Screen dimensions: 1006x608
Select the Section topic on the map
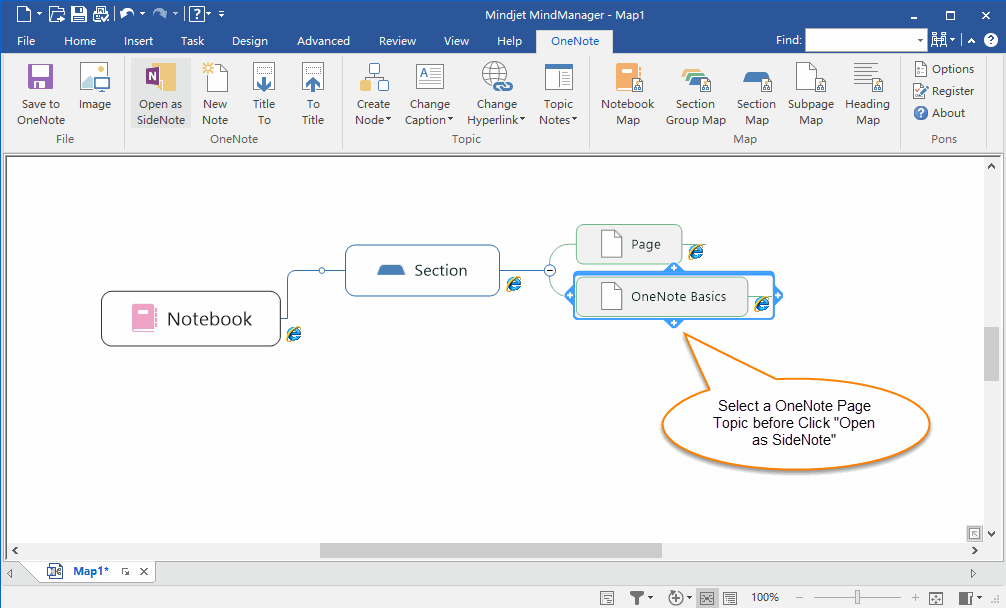[422, 271]
